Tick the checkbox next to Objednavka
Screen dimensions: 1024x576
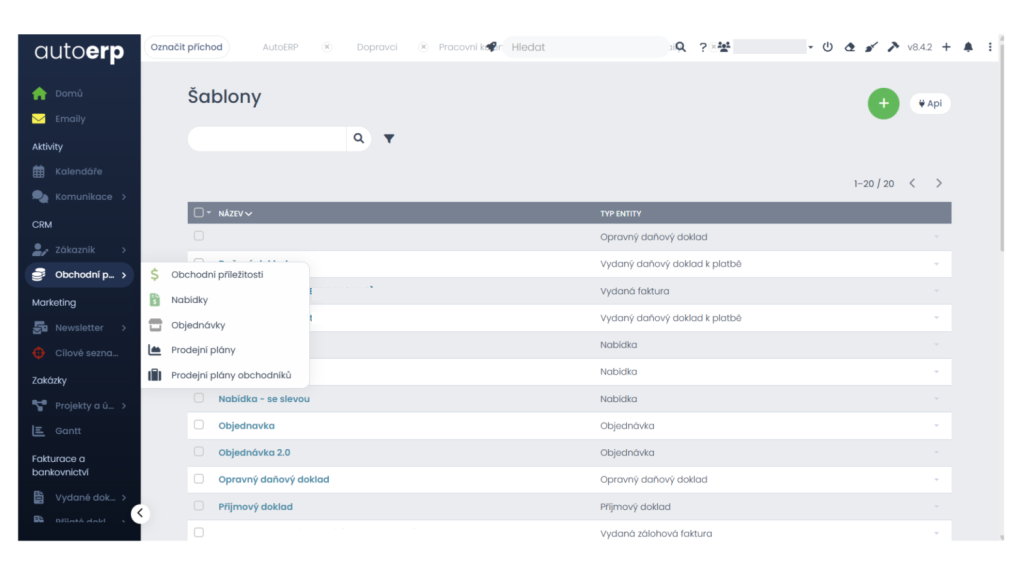(199, 425)
